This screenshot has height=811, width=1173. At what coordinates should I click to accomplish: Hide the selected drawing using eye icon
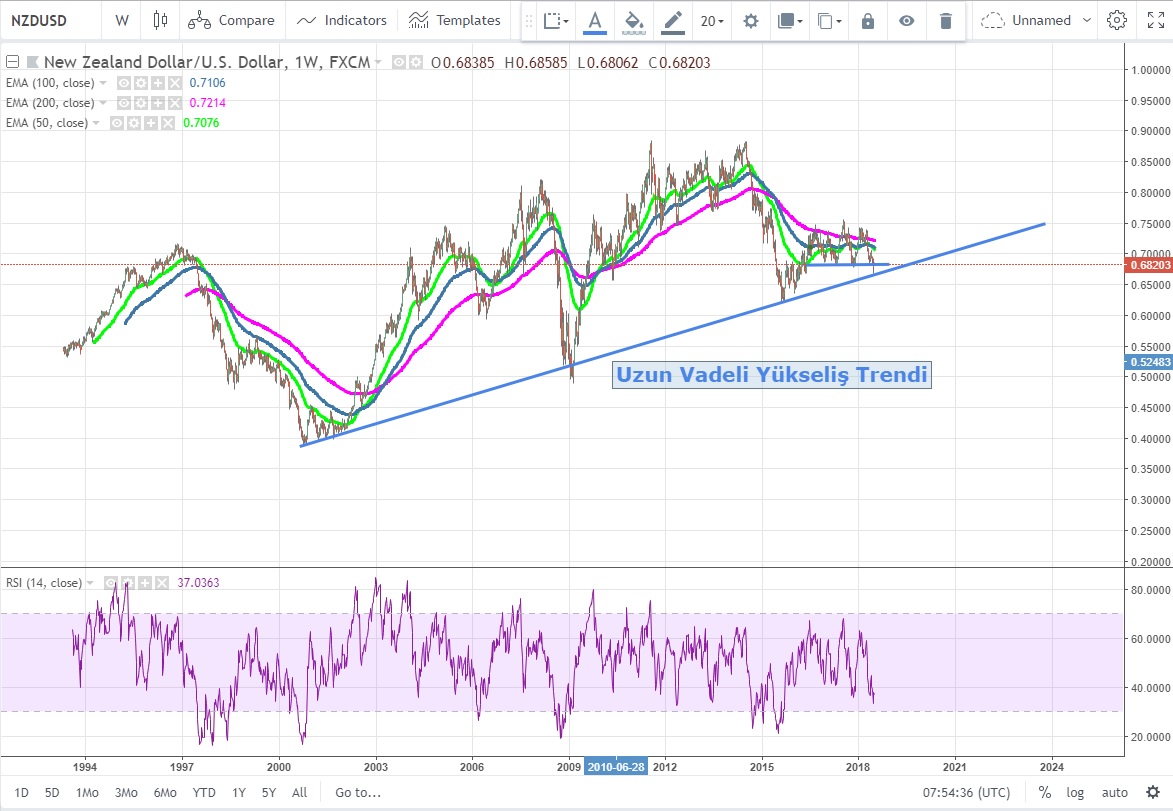906,20
